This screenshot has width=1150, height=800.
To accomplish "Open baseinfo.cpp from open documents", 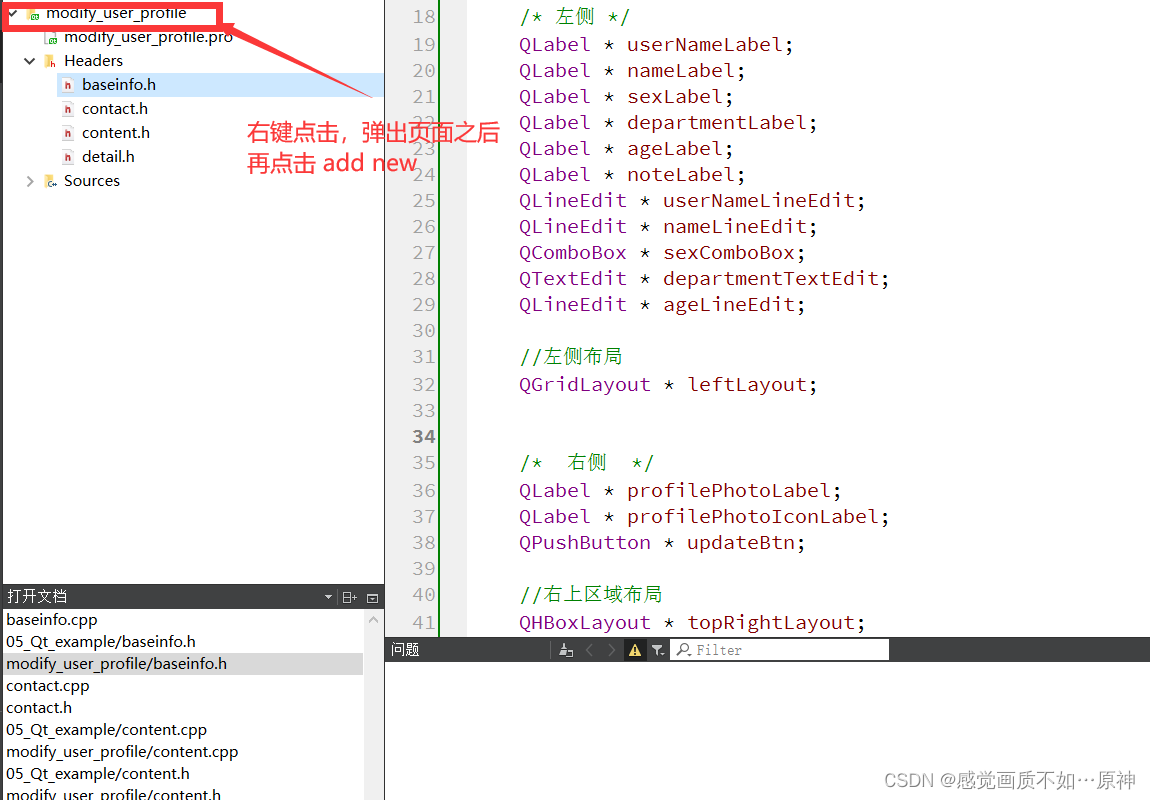I will click(x=51, y=620).
